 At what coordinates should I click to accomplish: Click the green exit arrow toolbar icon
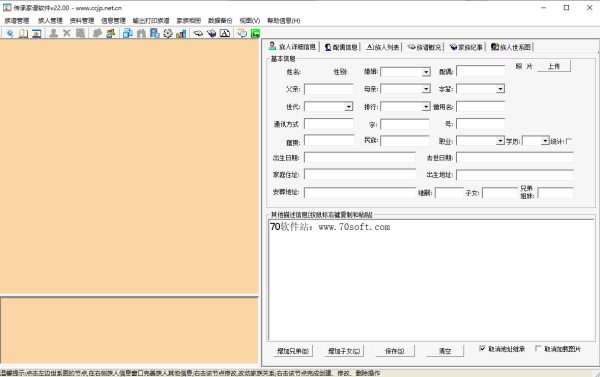pos(255,34)
